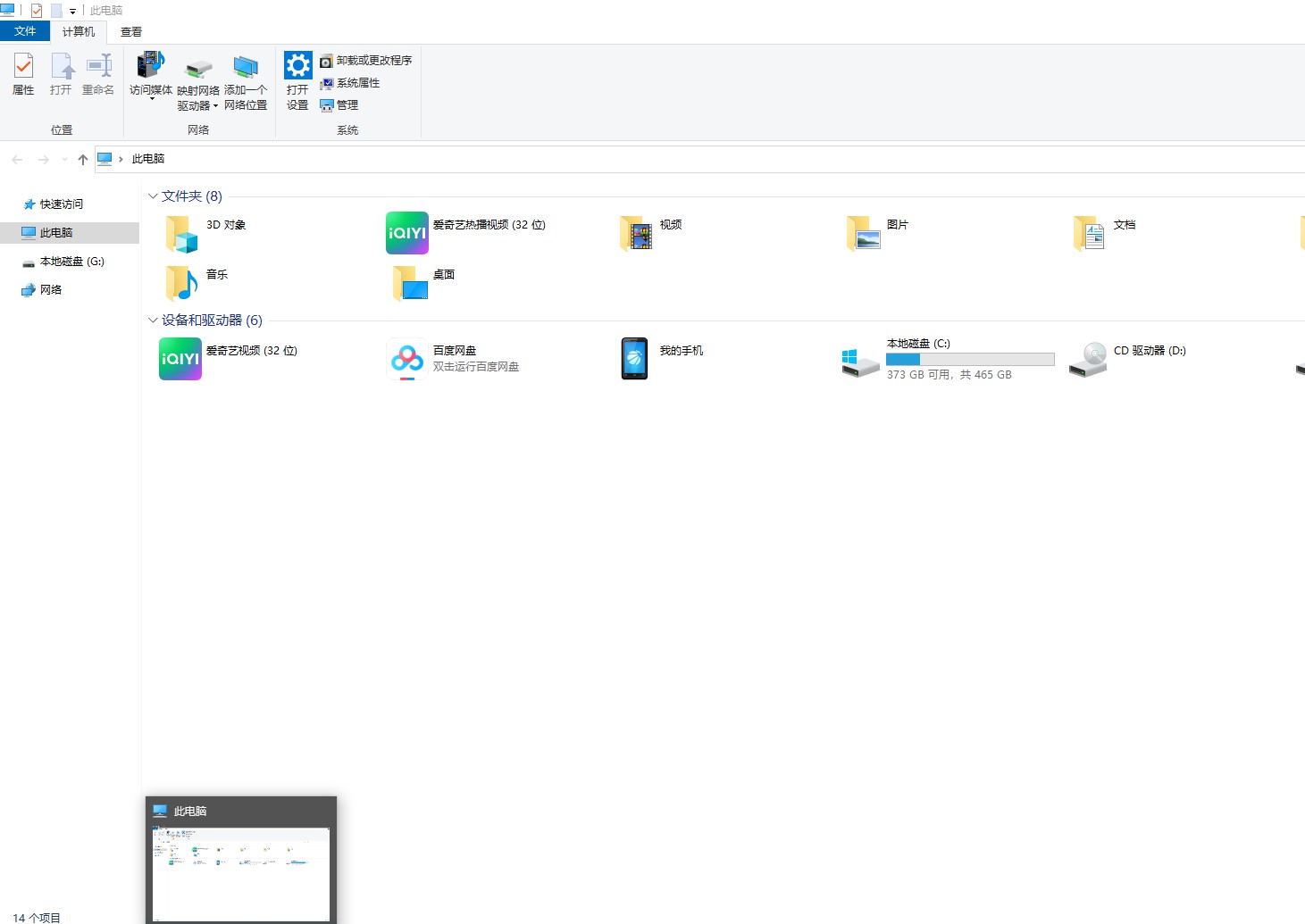Image resolution: width=1305 pixels, height=924 pixels.
Task: Switch to the View (查看) ribbon tab
Action: [131, 32]
